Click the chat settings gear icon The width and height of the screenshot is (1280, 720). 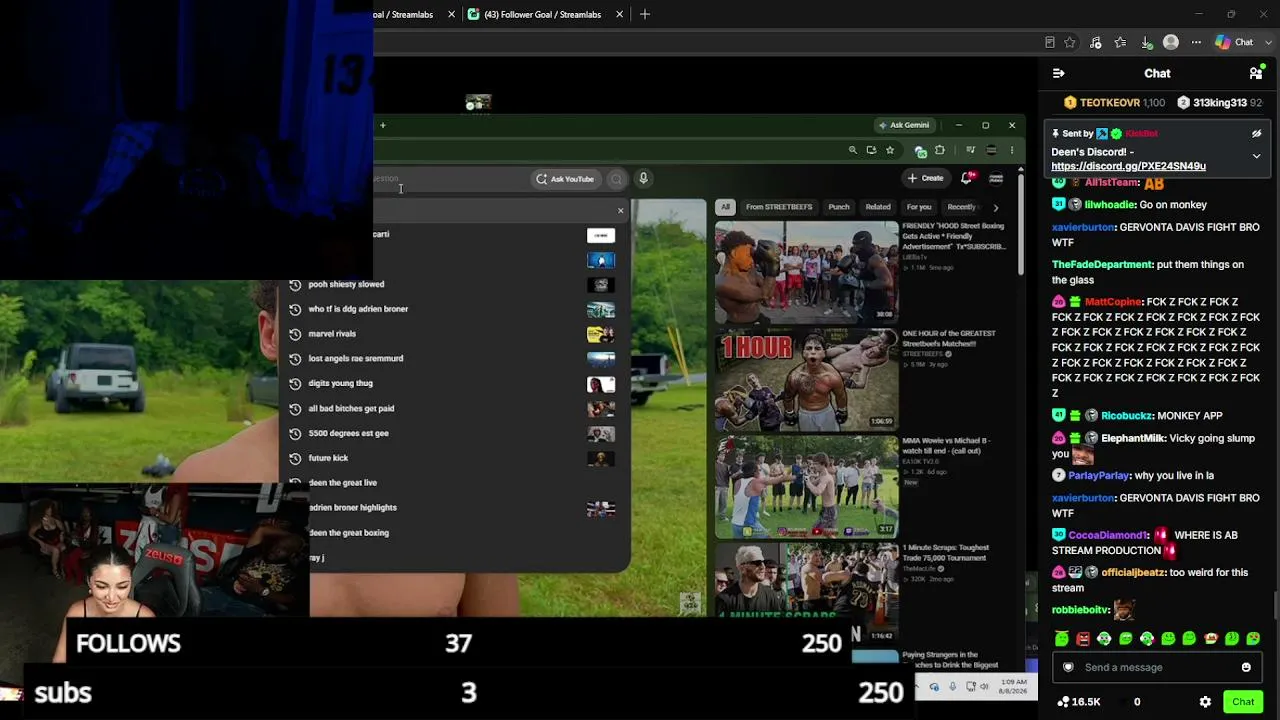[x=1205, y=702]
